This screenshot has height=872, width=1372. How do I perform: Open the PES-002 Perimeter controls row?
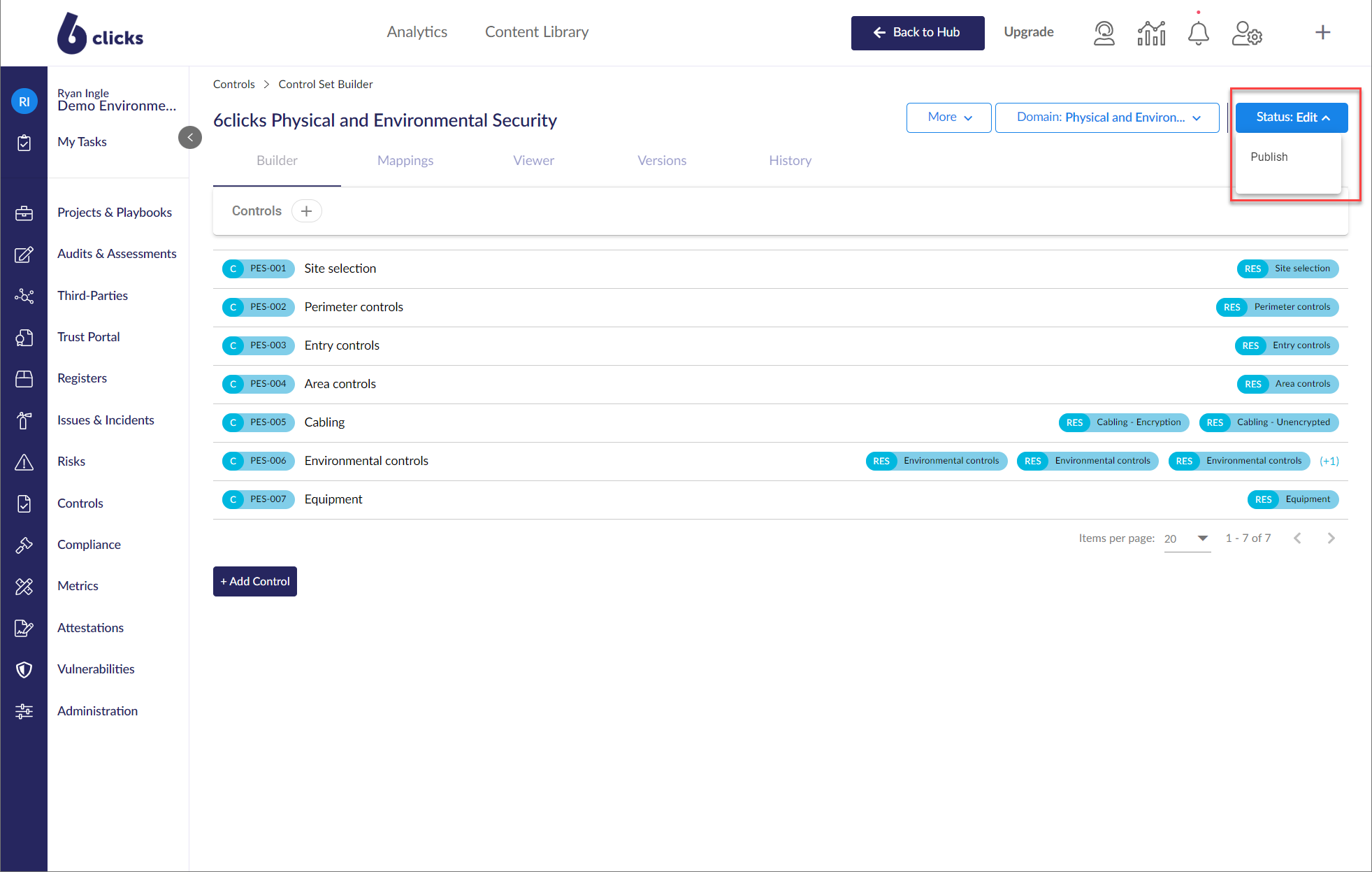(781, 307)
